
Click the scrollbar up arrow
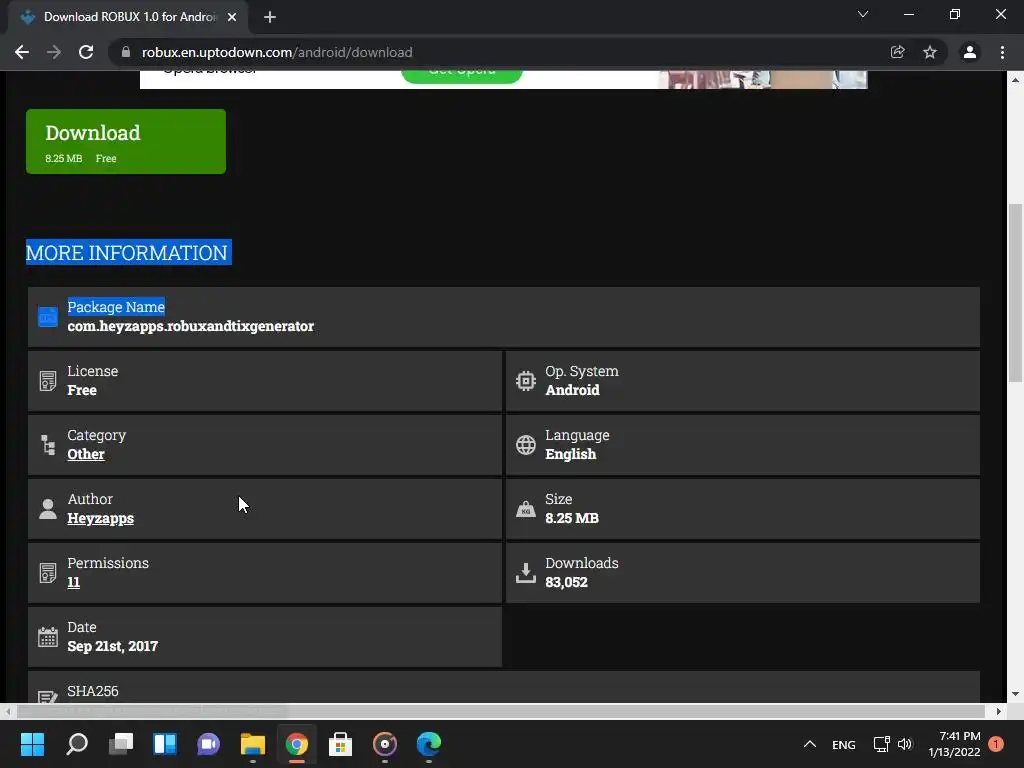pyautogui.click(x=1015, y=80)
